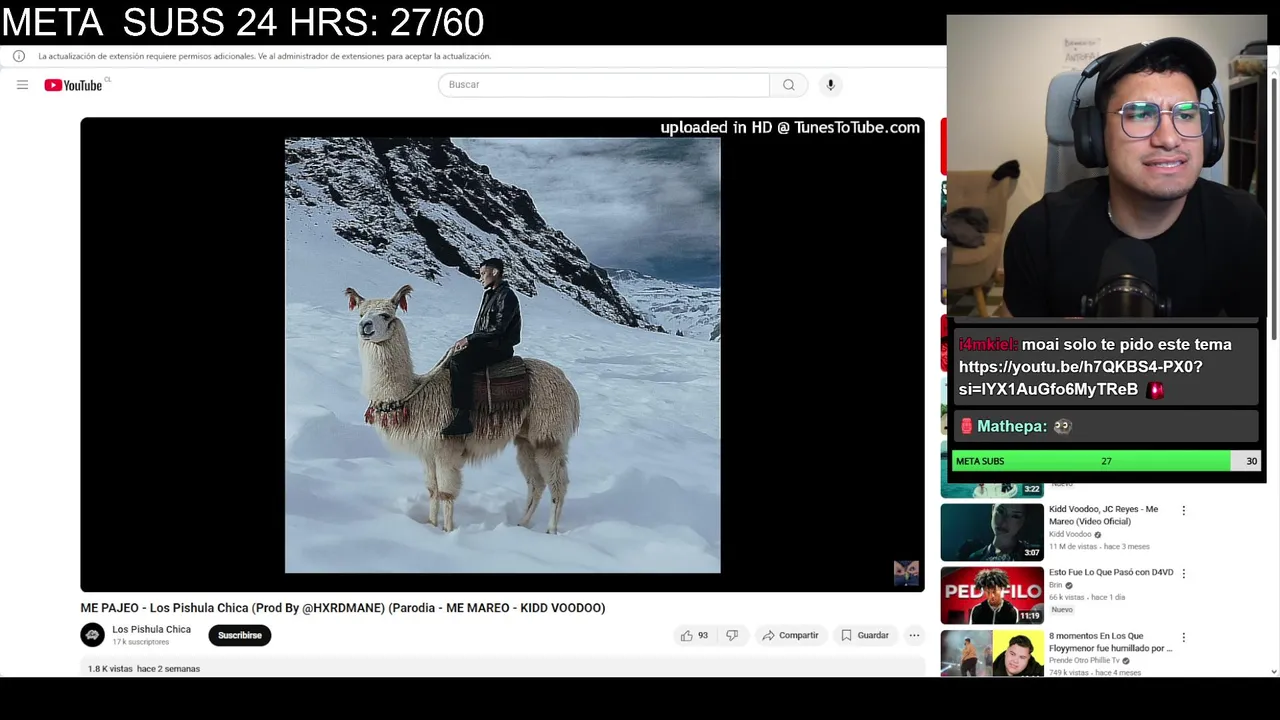
Task: Click the Brin channel name
Action: point(1055,585)
